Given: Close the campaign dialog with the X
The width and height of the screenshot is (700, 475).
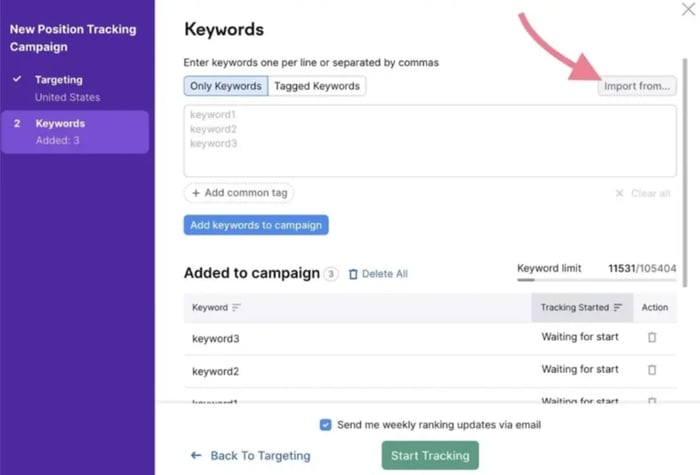Looking at the screenshot, I should point(688,8).
